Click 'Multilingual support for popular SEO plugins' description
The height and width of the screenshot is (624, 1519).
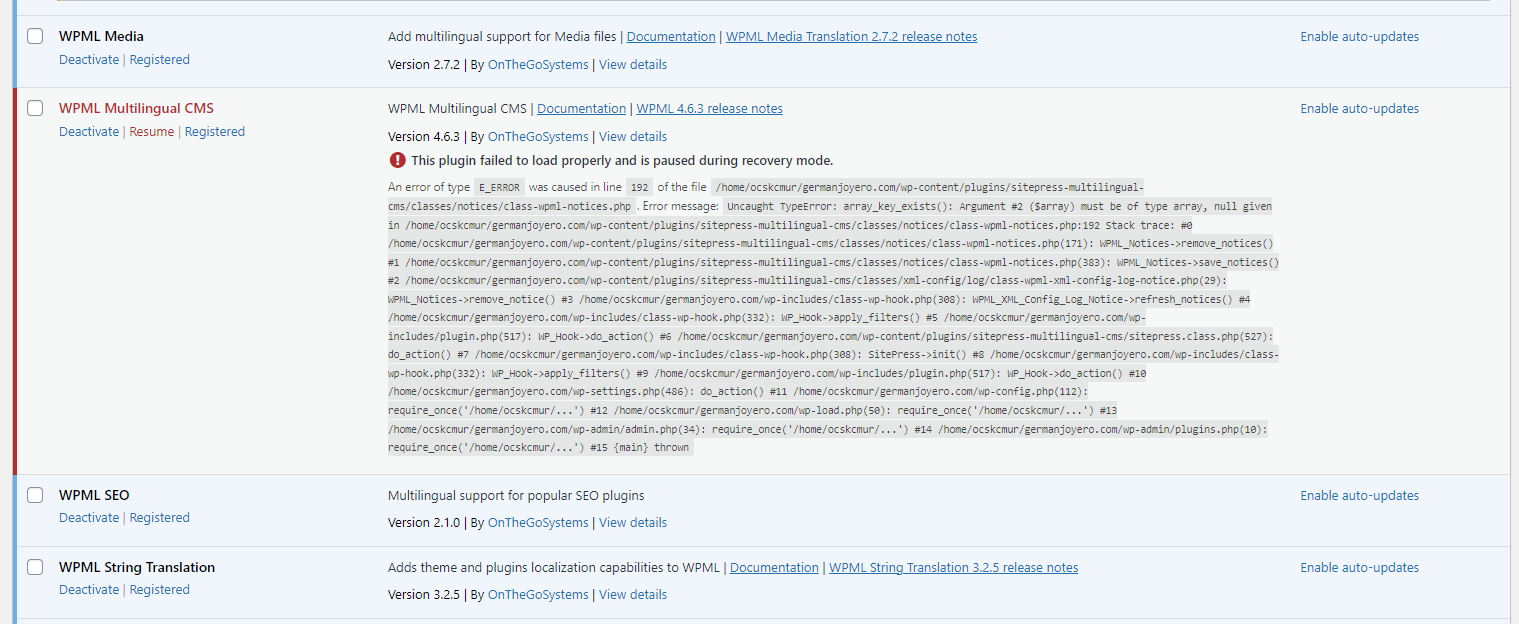pyautogui.click(x=516, y=496)
